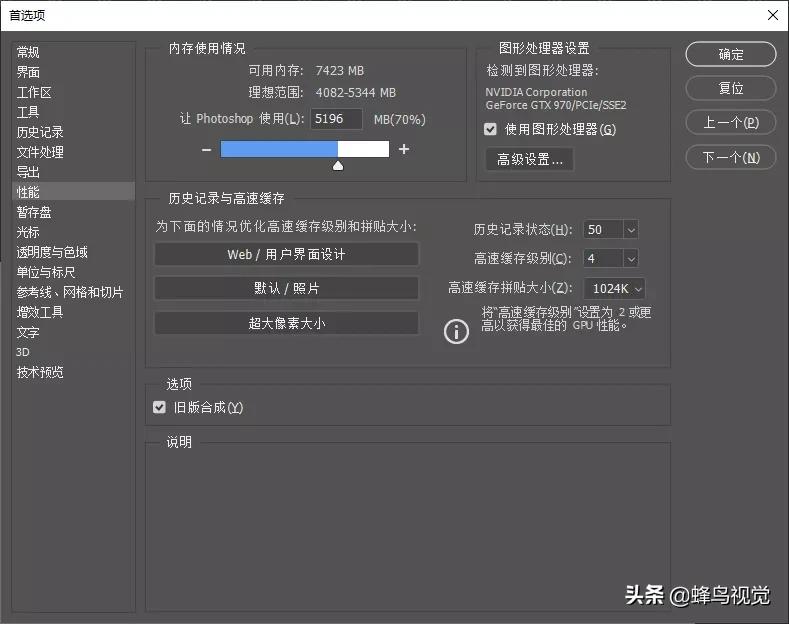Viewport: 789px width, 624px height.
Task: Open 光标 preferences category
Action: pos(73,232)
